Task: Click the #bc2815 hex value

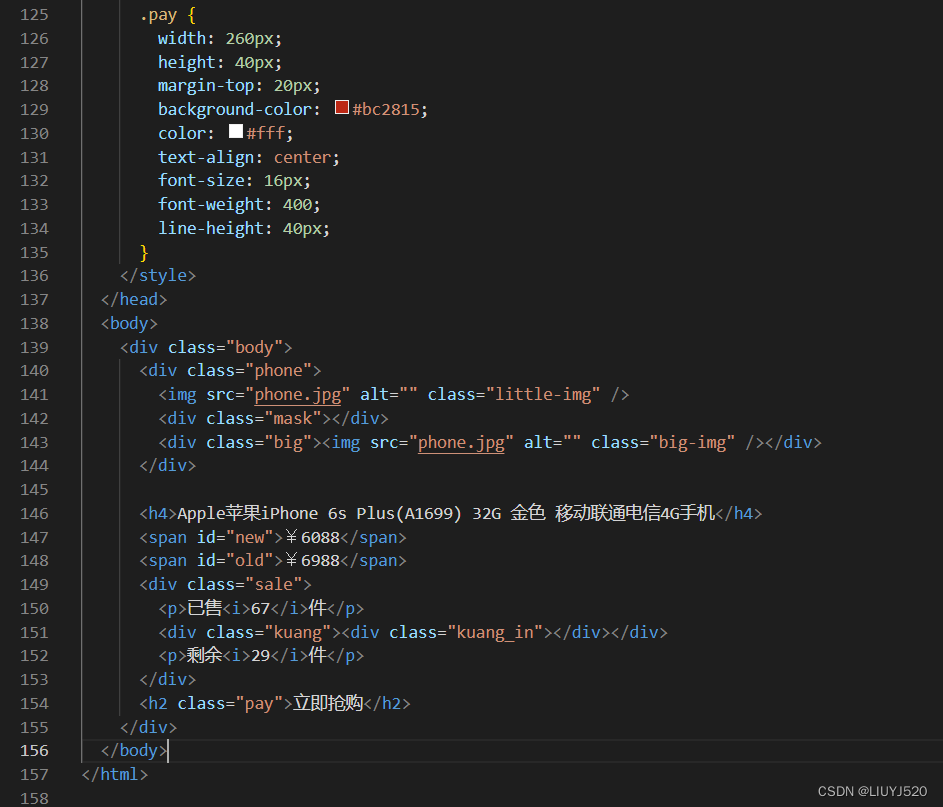Action: click(385, 109)
